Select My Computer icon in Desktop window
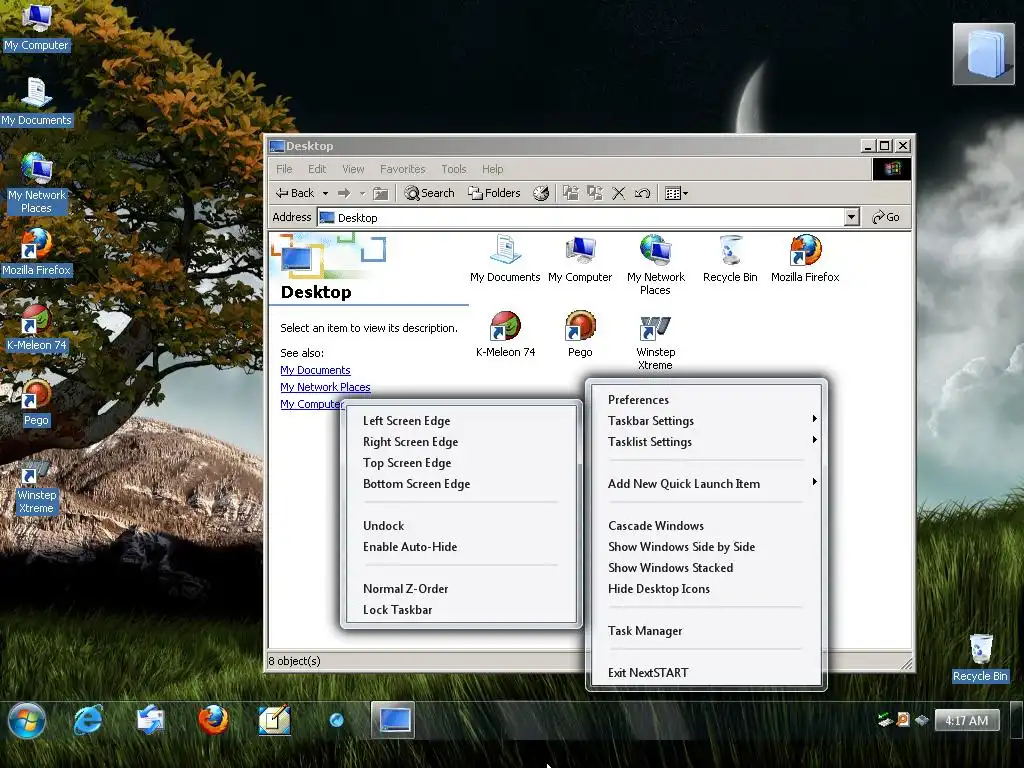The height and width of the screenshot is (768, 1024). [x=580, y=259]
